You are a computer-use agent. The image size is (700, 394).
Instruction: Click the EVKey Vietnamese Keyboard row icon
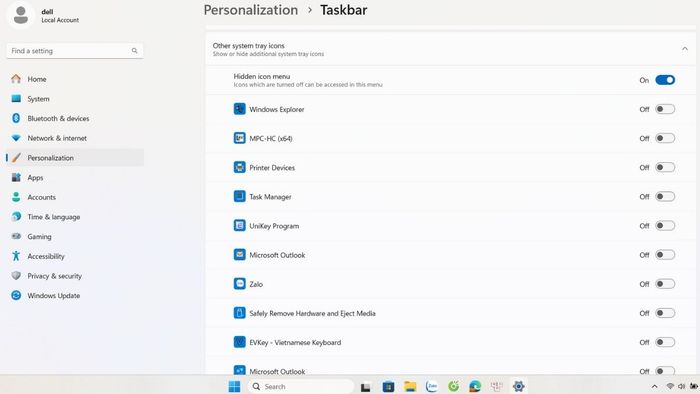point(240,342)
